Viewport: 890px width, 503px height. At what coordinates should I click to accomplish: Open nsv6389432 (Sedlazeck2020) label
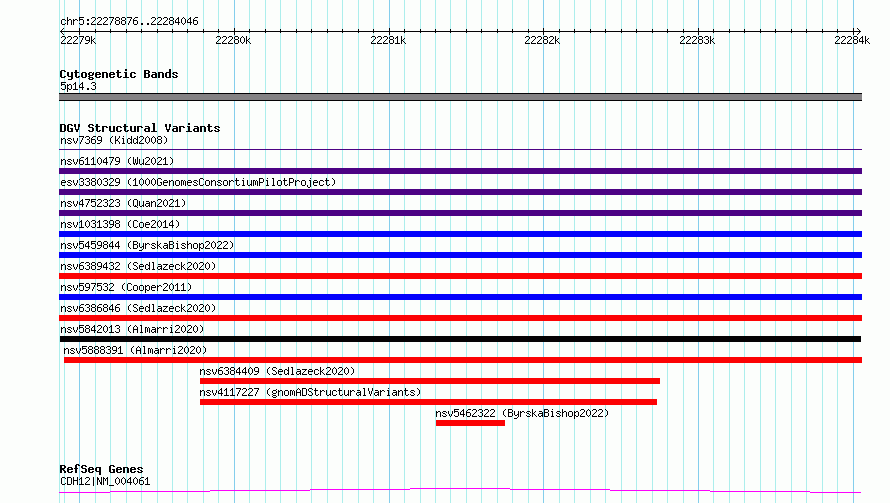[138, 266]
